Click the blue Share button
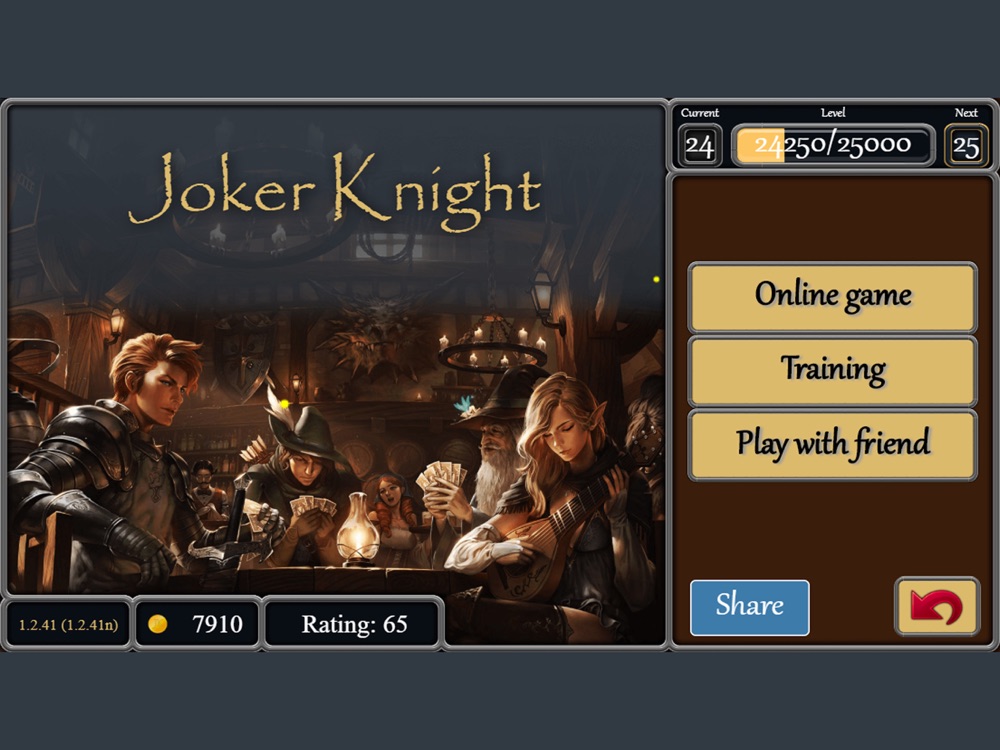This screenshot has height=750, width=1000. tap(749, 607)
